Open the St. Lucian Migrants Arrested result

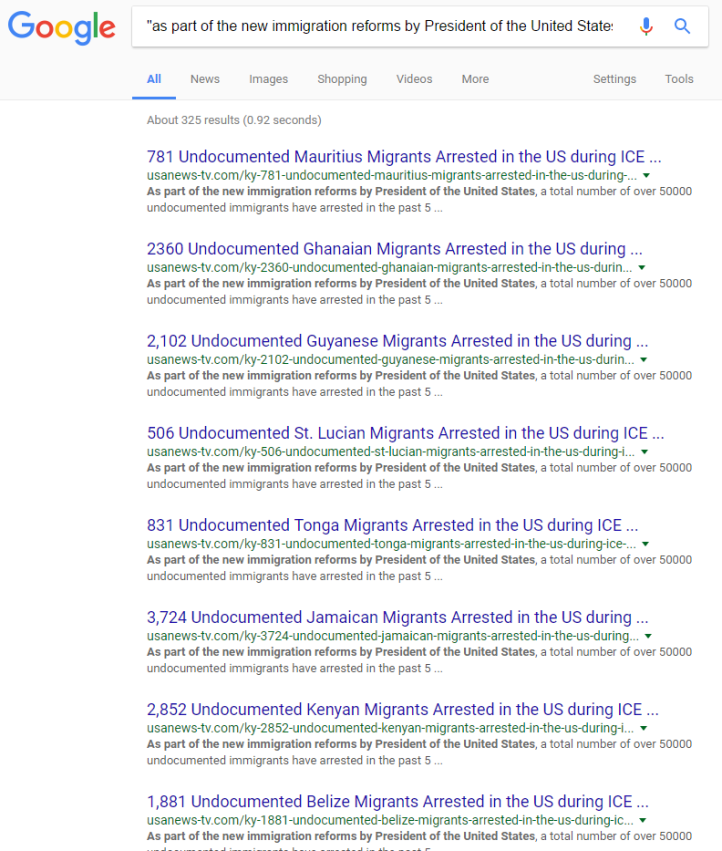[405, 433]
